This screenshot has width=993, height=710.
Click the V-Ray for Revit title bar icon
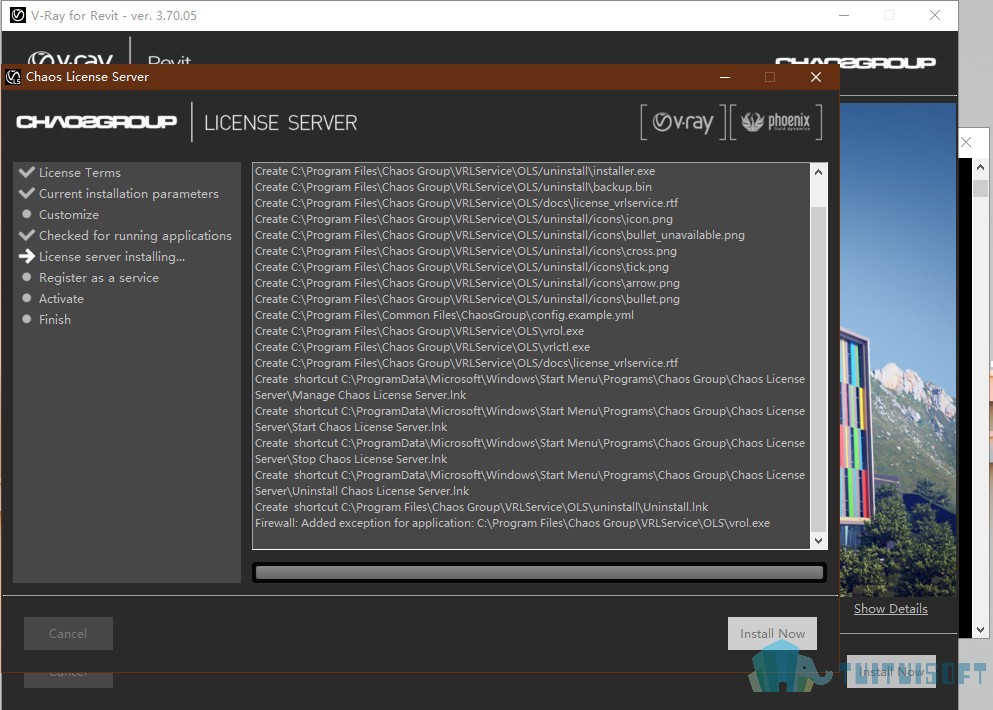[18, 15]
